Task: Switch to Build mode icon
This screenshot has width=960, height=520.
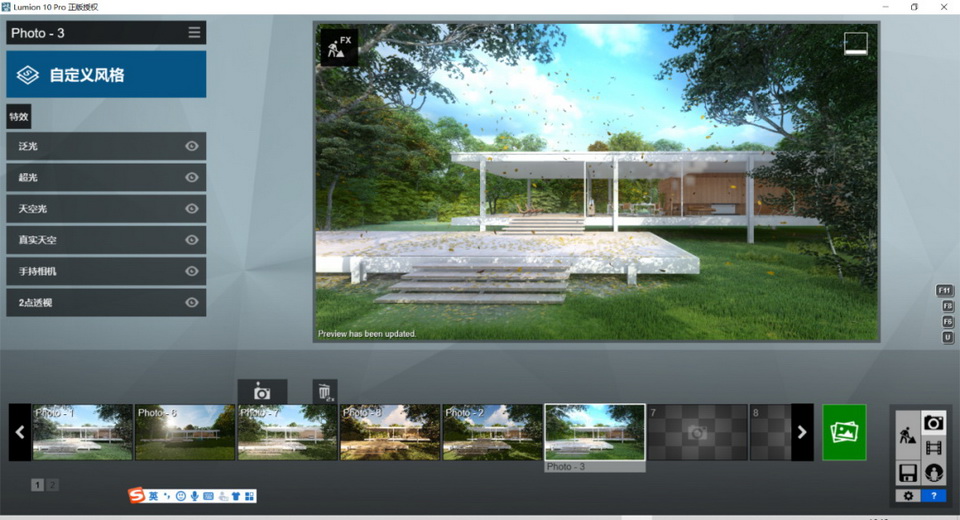Action: click(x=907, y=436)
